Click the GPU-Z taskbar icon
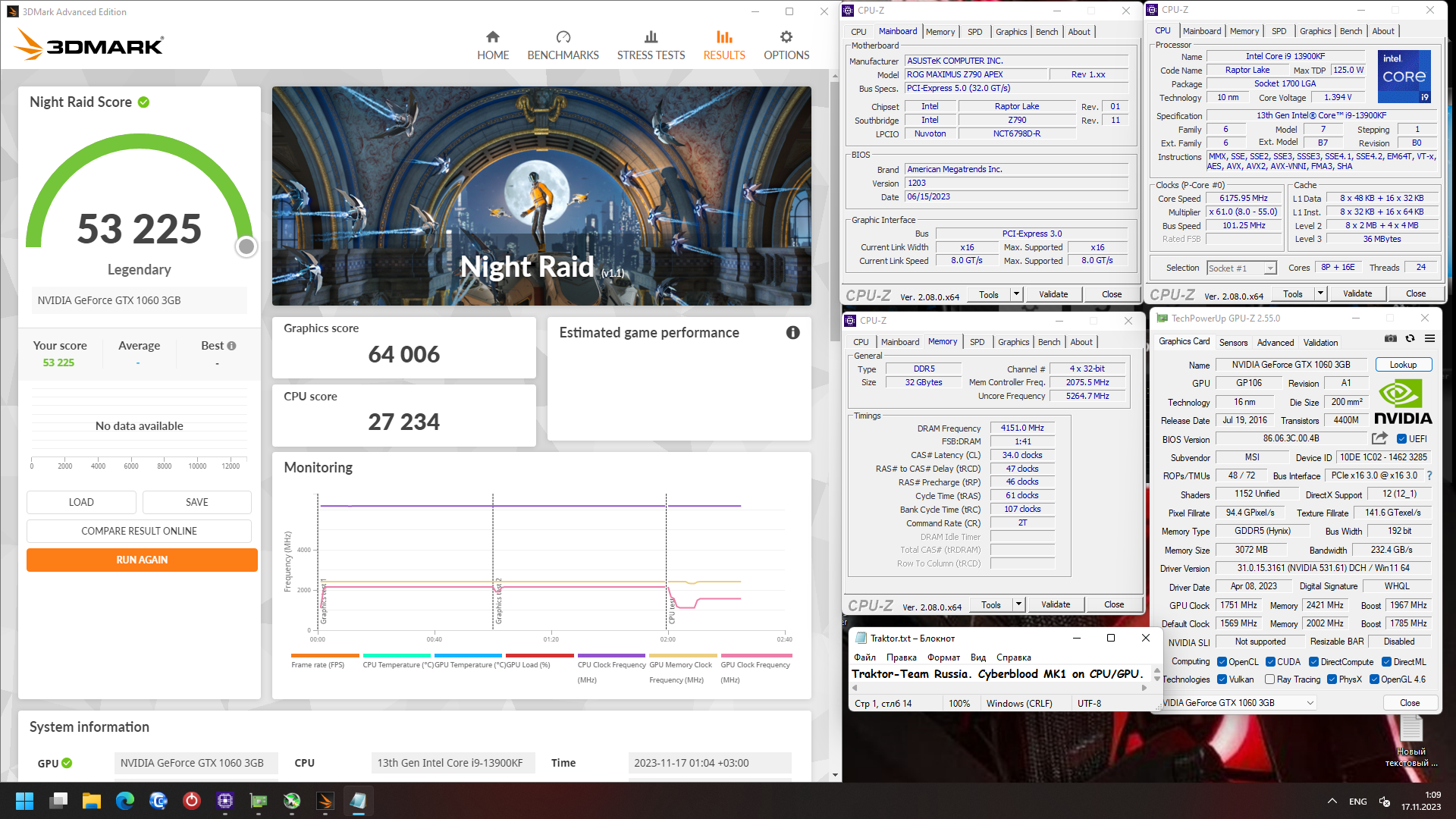 click(x=259, y=801)
